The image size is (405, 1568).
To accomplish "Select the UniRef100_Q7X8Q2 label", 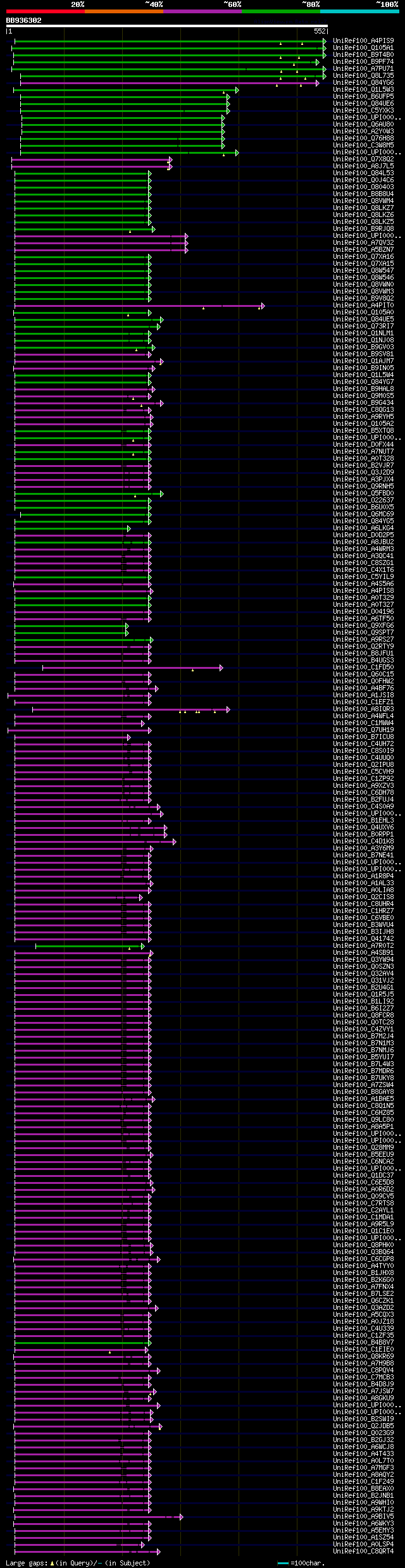I will tap(363, 159).
